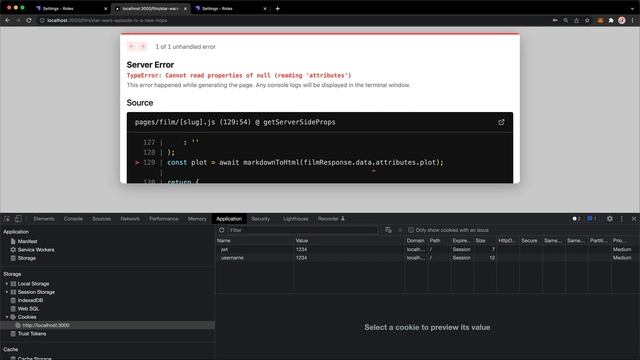Image resolution: width=640 pixels, height=360 pixels.
Task: Click in the cookies Filter input field
Action: [302, 230]
